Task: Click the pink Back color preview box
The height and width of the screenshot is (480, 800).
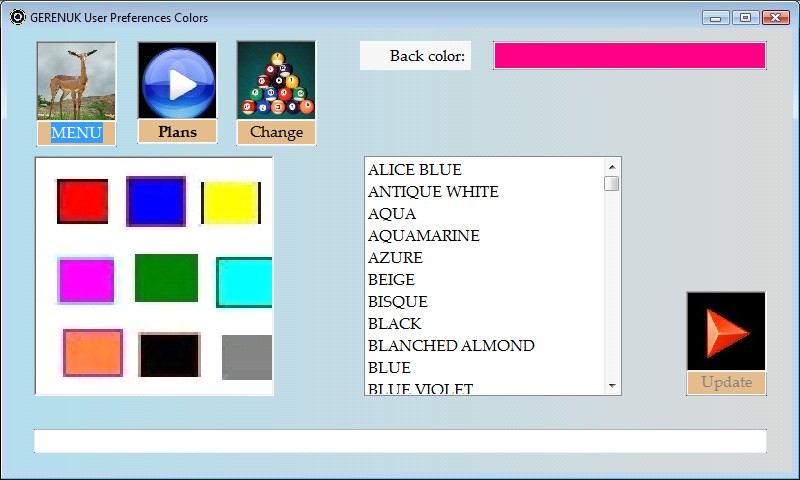Action: click(629, 56)
